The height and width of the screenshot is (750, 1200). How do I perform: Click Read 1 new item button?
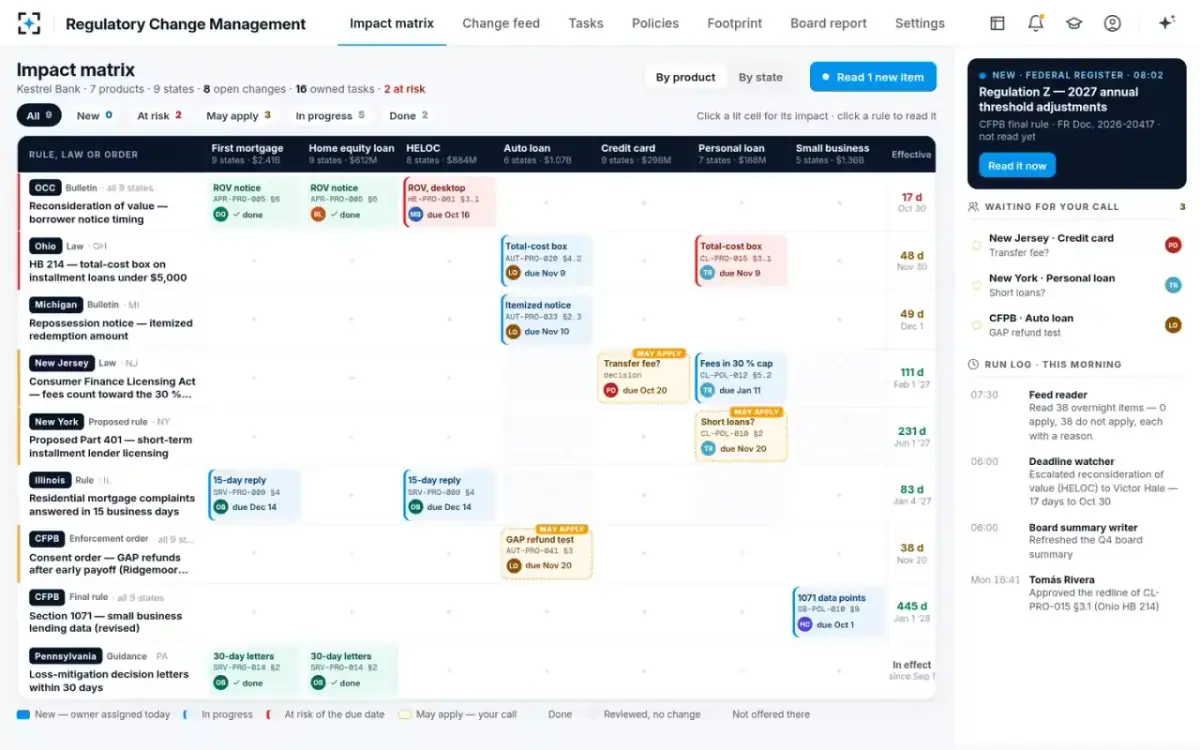point(873,77)
